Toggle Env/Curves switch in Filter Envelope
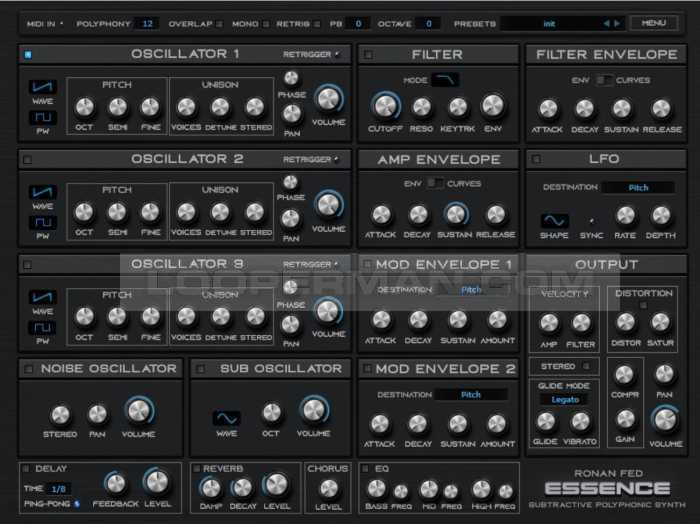Screen dimensions: 700x524 coord(605,80)
